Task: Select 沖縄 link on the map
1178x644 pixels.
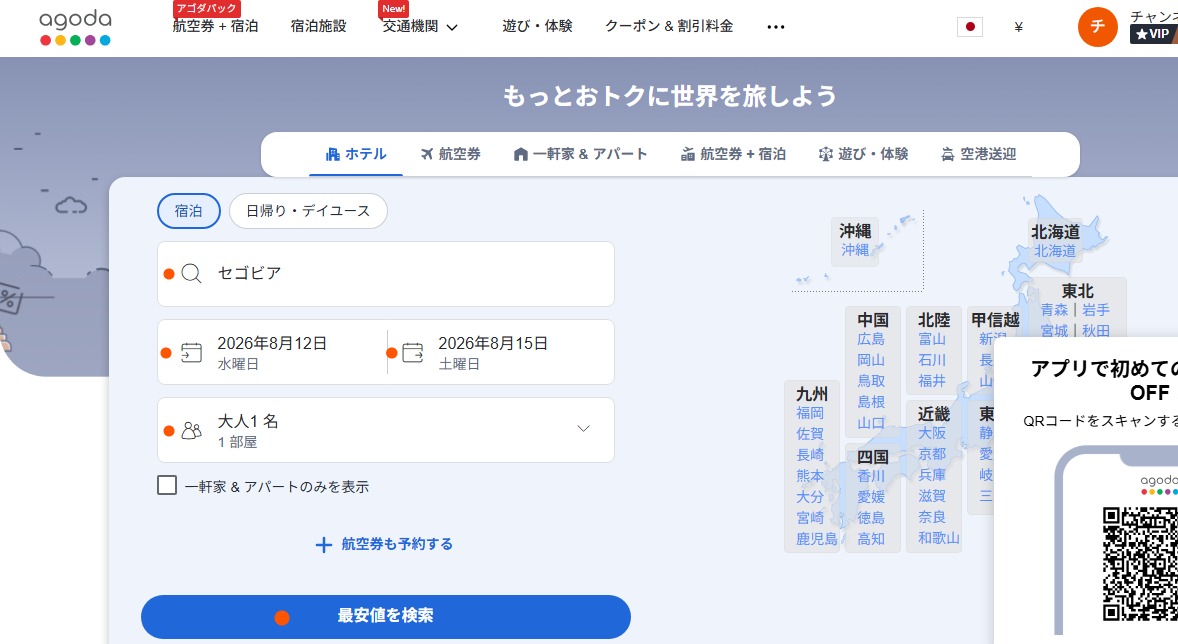Action: point(855,250)
